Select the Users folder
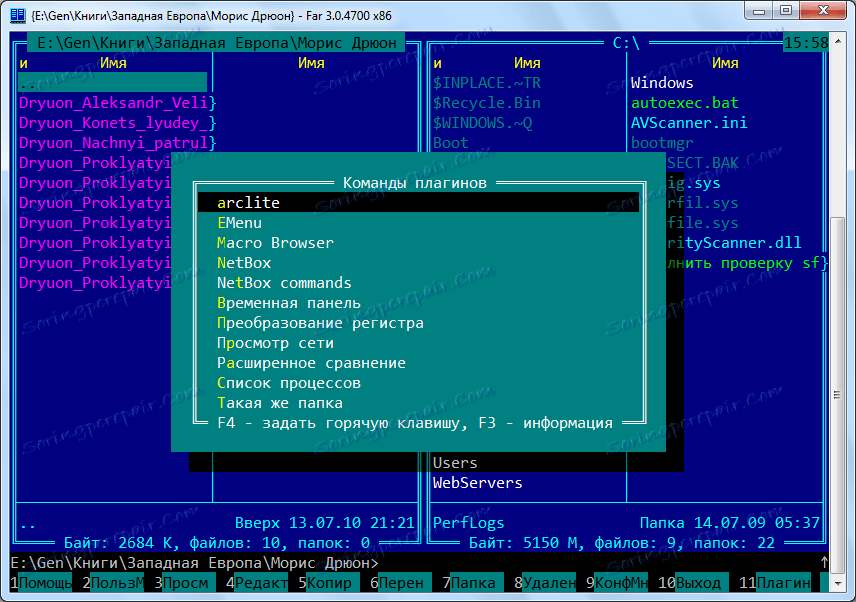856x602 pixels. click(x=455, y=463)
